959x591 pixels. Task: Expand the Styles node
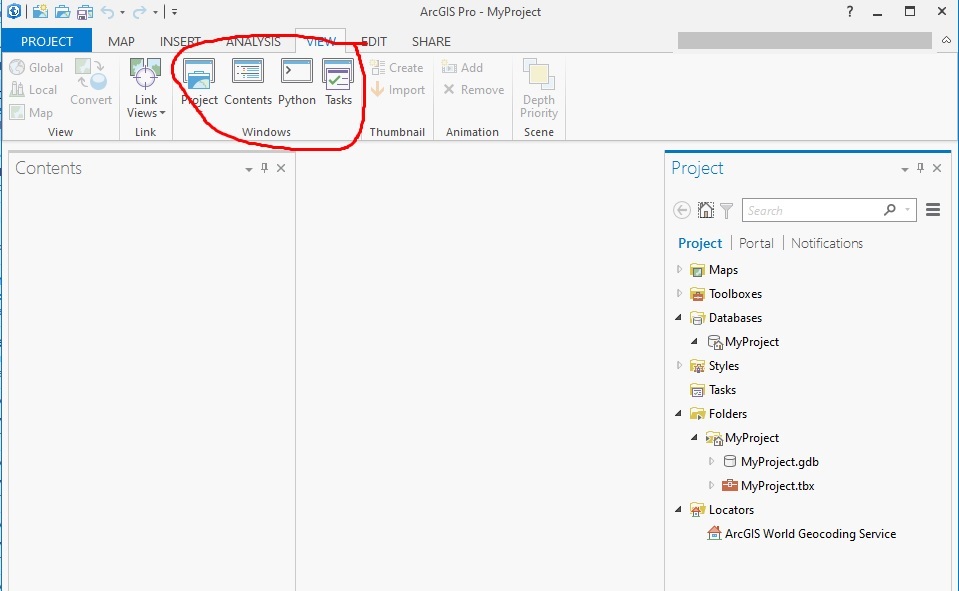pyautogui.click(x=679, y=365)
